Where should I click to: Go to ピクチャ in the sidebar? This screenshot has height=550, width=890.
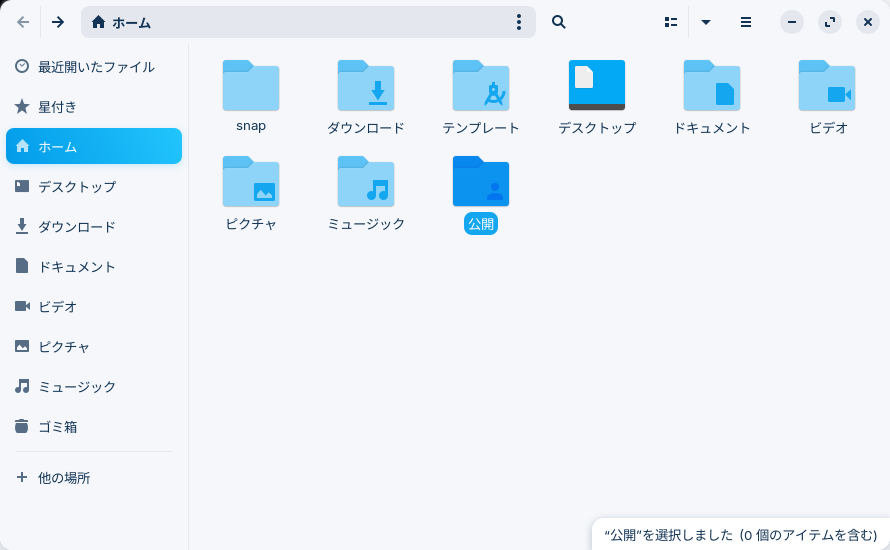pos(94,346)
